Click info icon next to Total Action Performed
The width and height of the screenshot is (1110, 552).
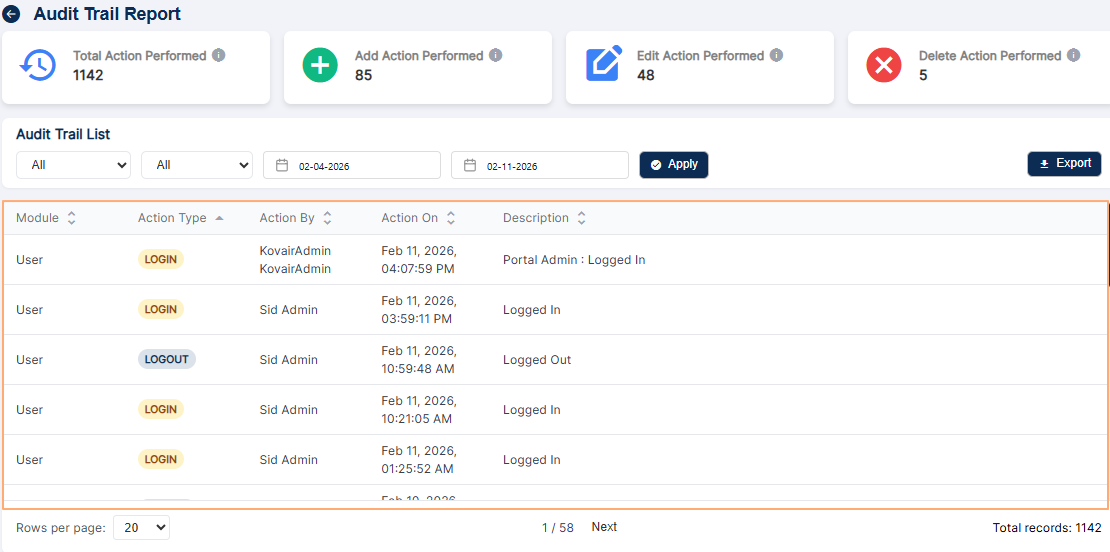[x=219, y=56]
